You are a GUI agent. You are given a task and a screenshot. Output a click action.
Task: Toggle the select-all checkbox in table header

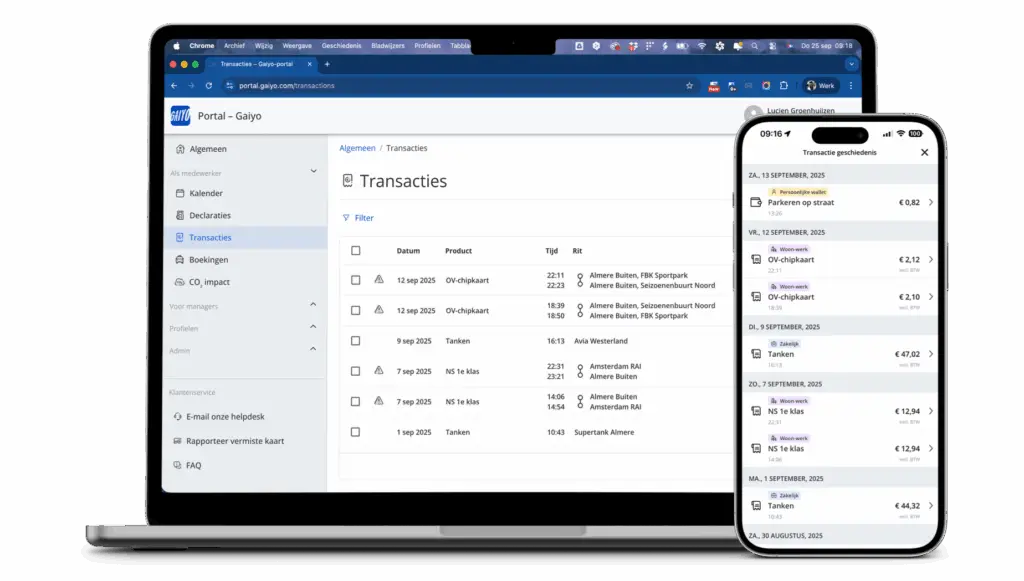[x=355, y=251]
